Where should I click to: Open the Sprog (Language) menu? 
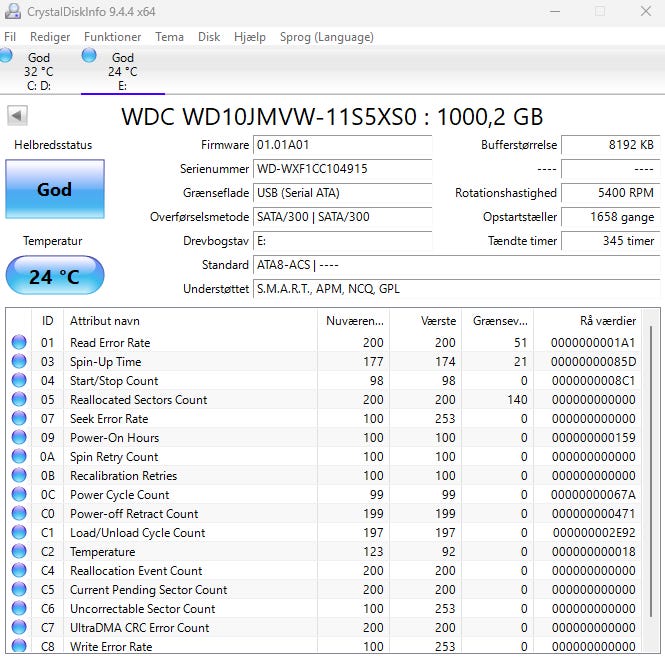(x=327, y=37)
